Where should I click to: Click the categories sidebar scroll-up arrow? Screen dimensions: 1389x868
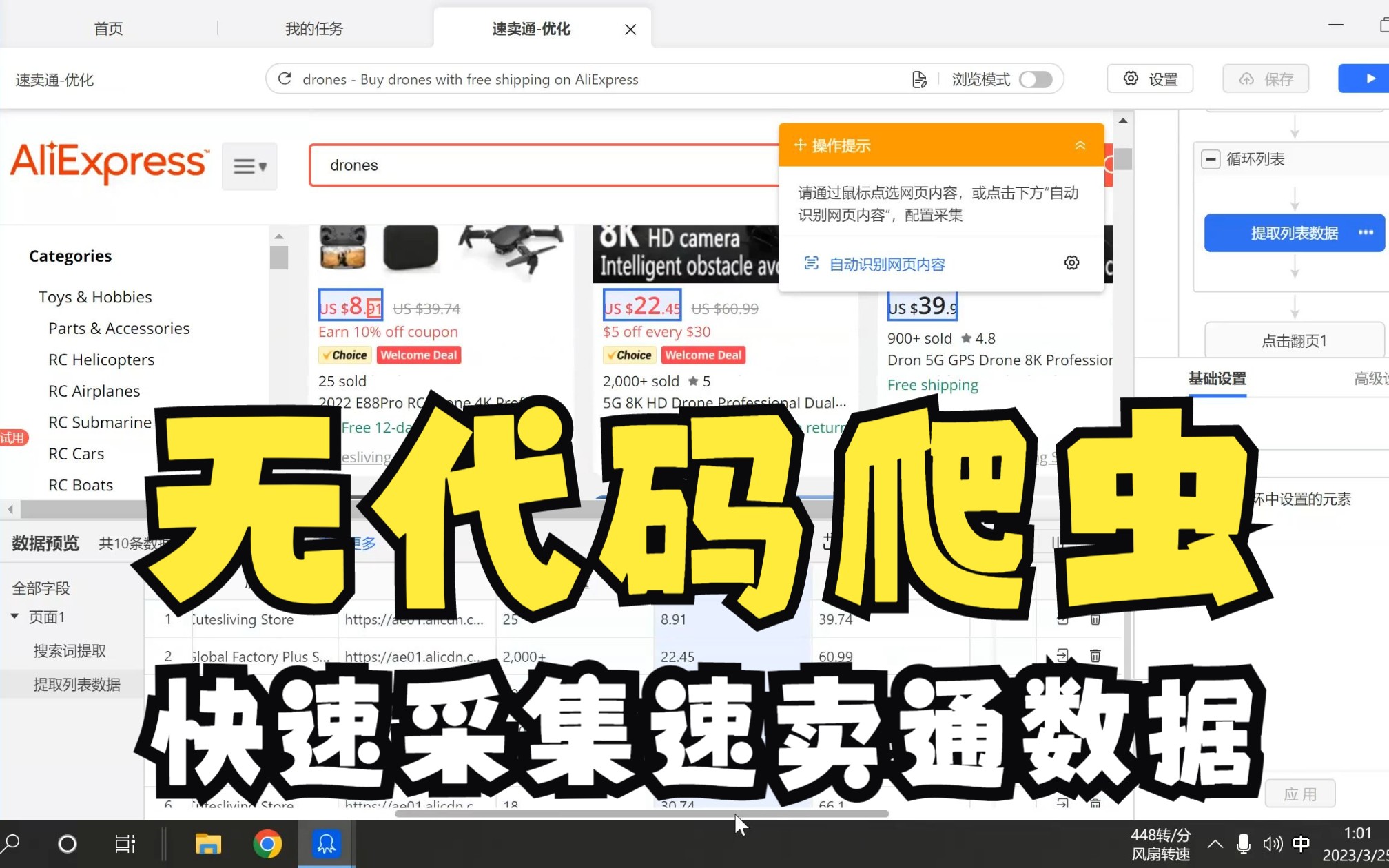(x=279, y=236)
